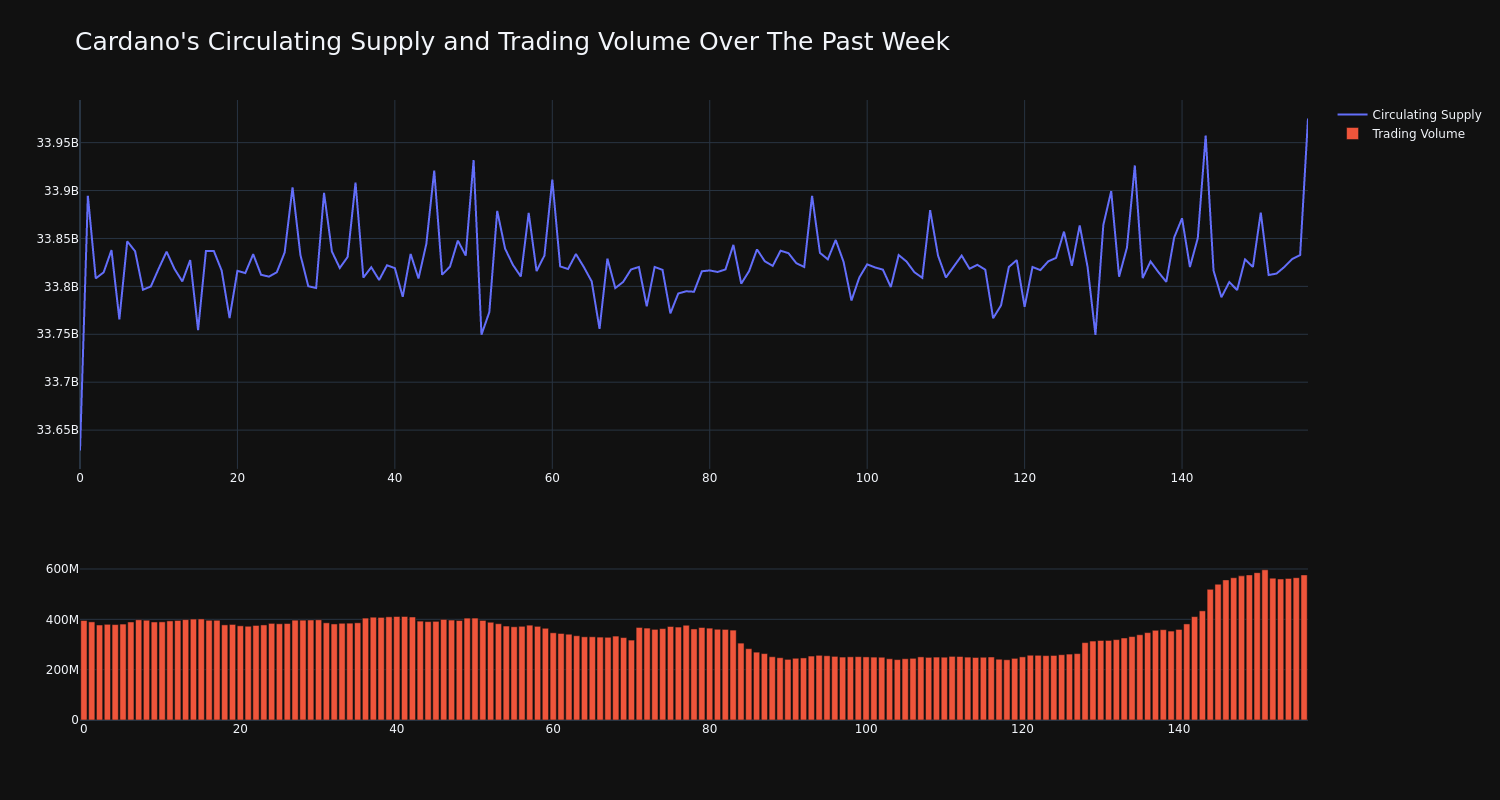
Task: Click the 33.9B y-axis label
Action: 61,191
